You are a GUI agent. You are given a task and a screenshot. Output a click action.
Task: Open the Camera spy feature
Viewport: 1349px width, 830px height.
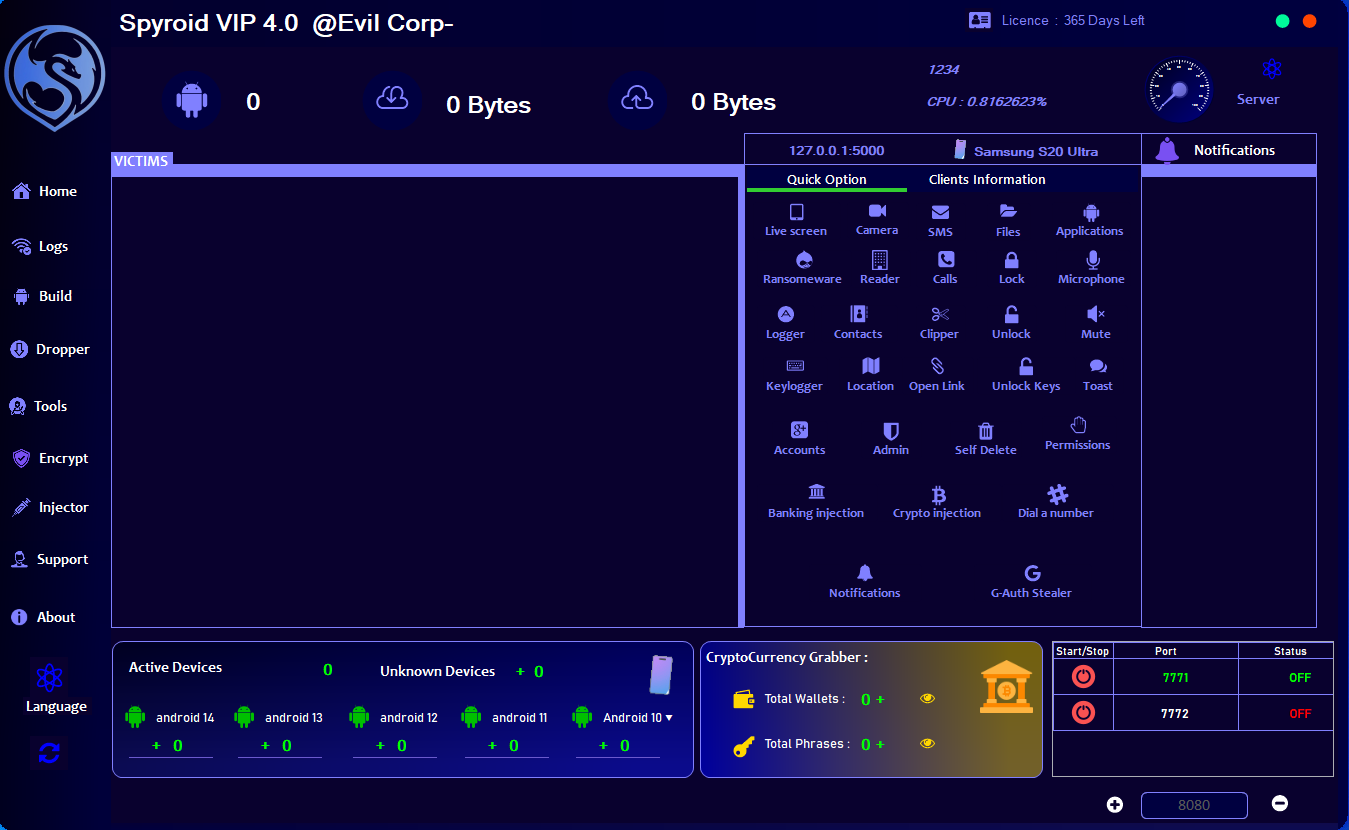(x=876, y=218)
